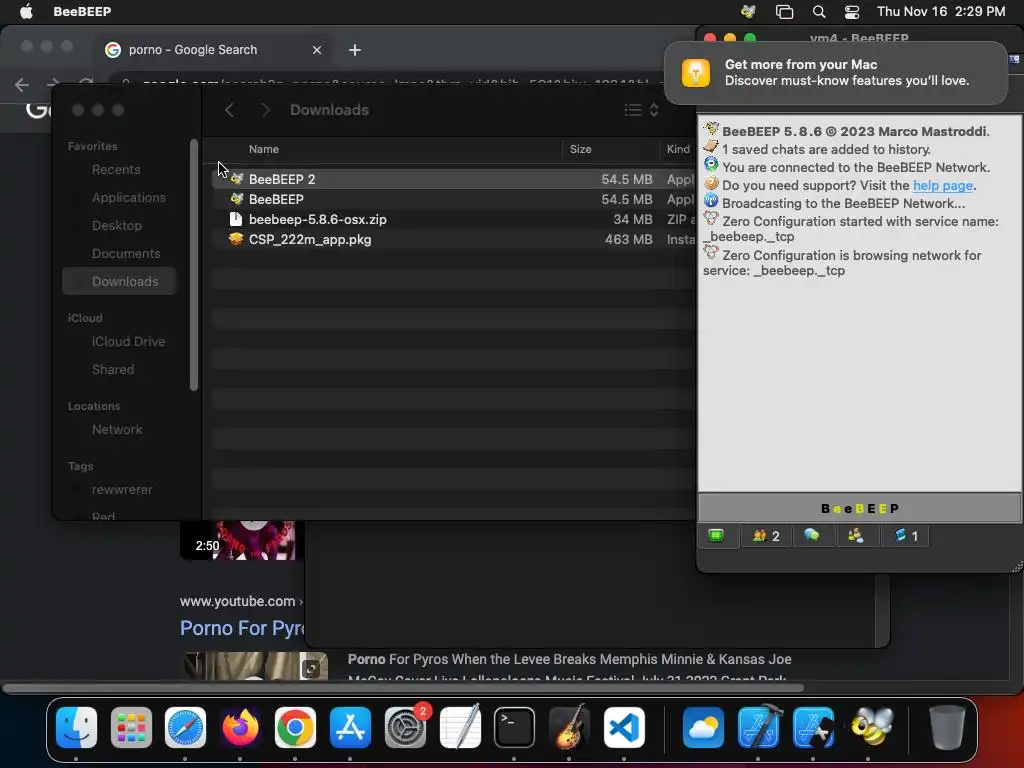The height and width of the screenshot is (768, 1024).
Task: Open Spotlight search in menu bar
Action: tap(819, 11)
